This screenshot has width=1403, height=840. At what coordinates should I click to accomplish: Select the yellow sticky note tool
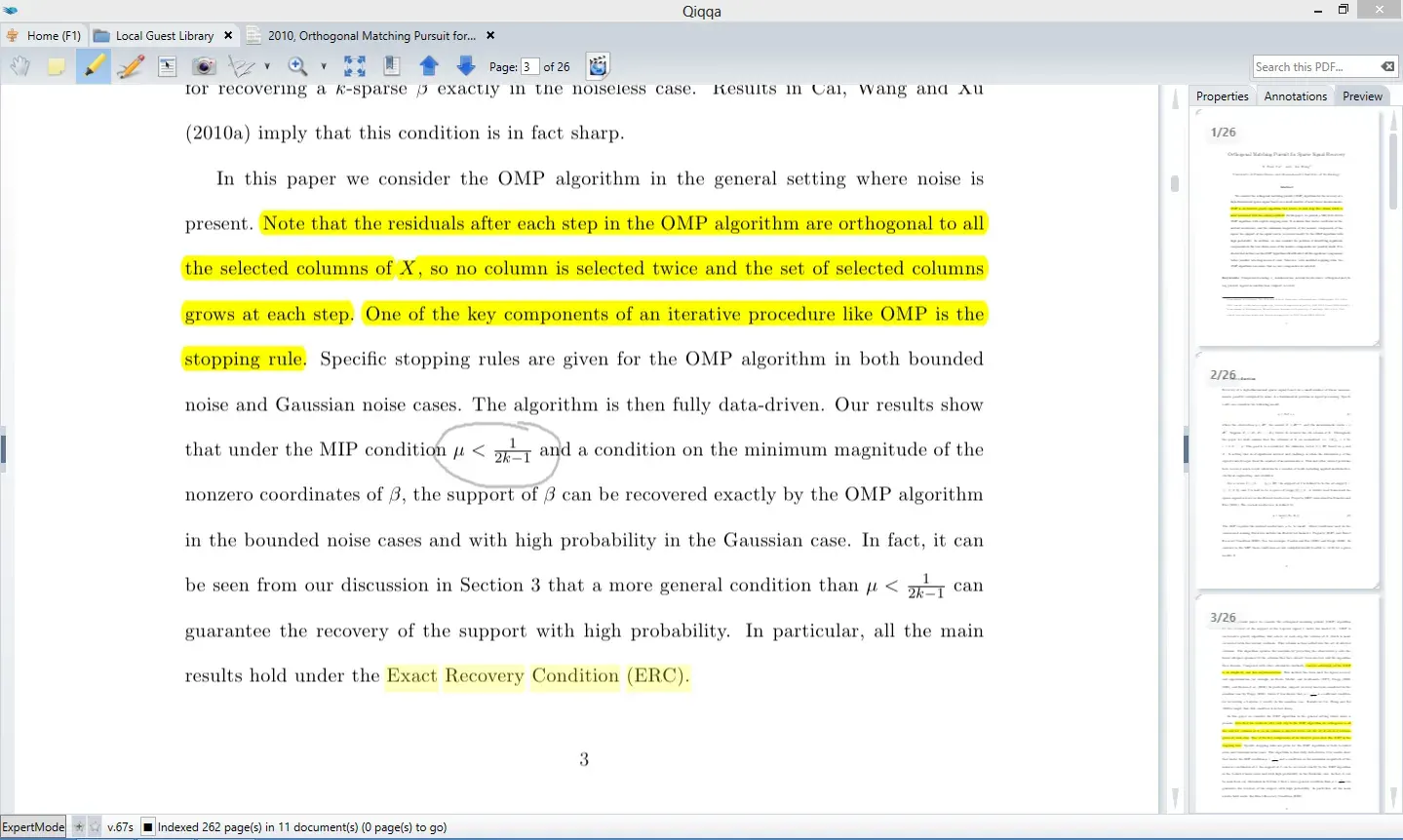57,66
